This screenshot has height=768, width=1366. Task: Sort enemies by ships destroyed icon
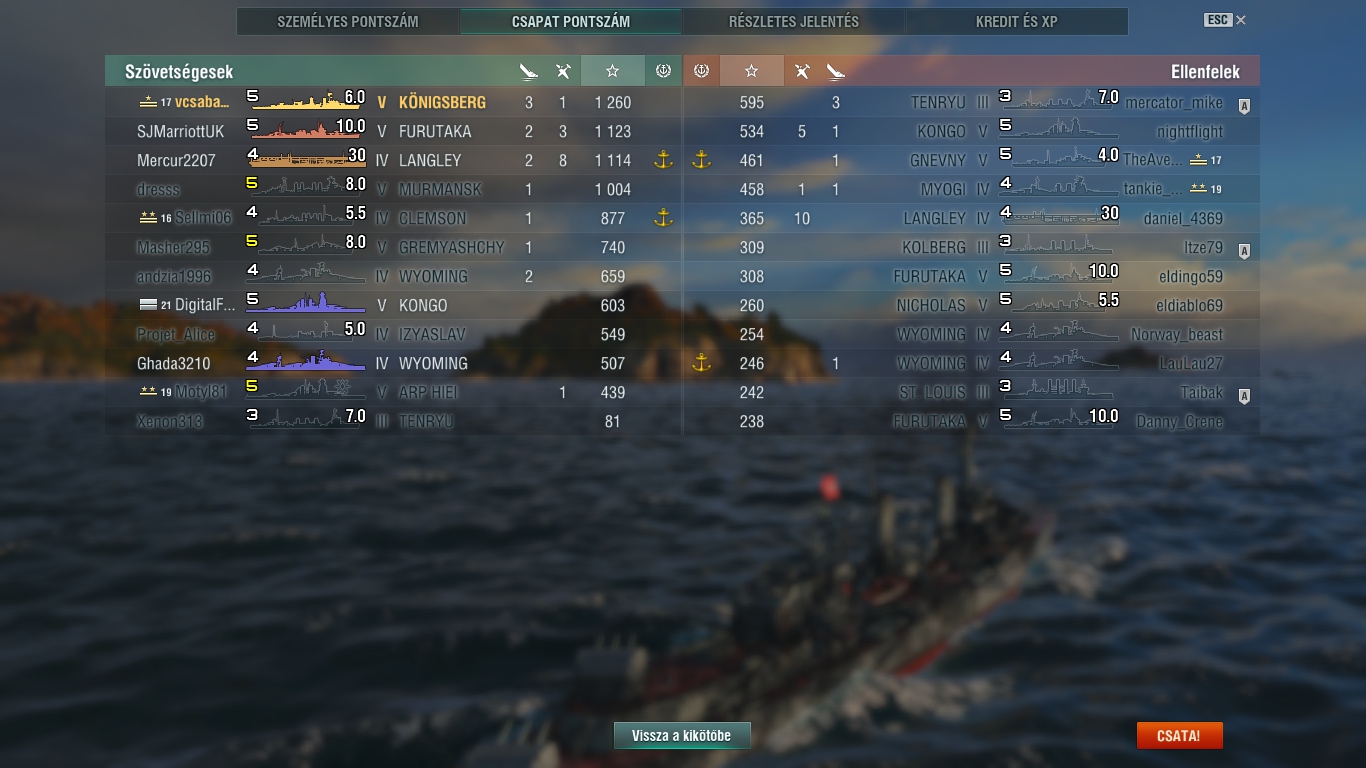836,71
